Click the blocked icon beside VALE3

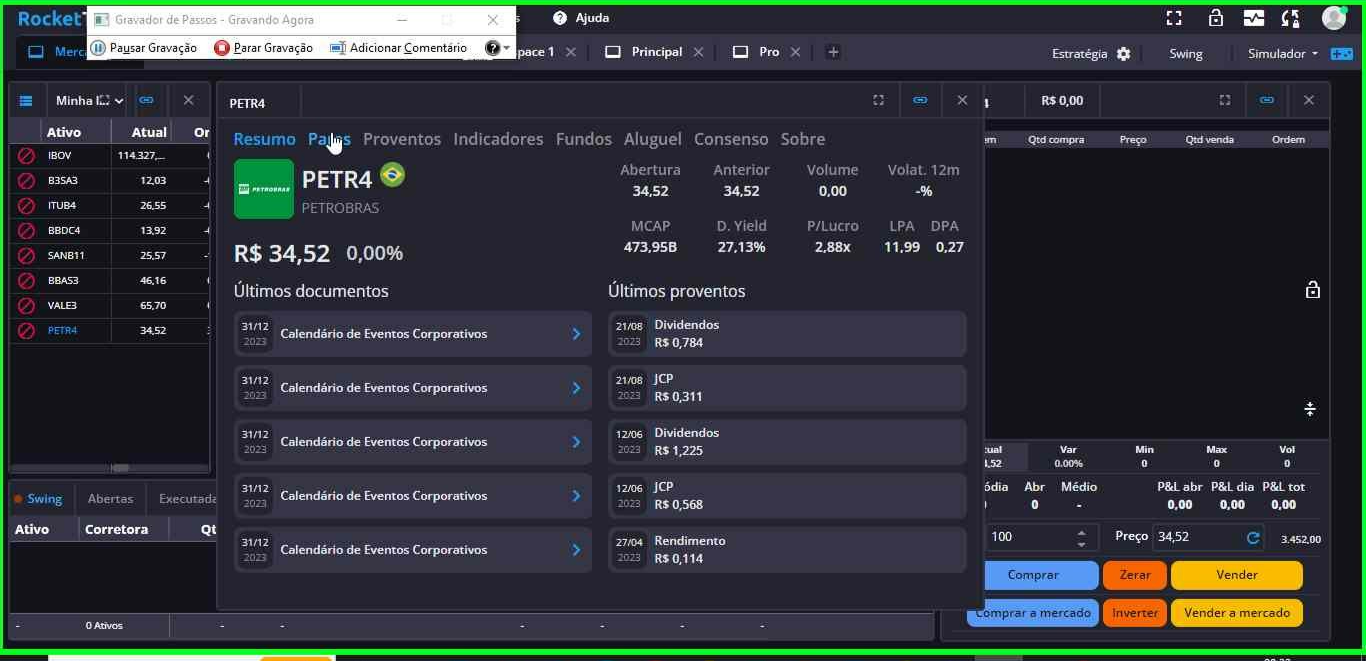pos(27,306)
